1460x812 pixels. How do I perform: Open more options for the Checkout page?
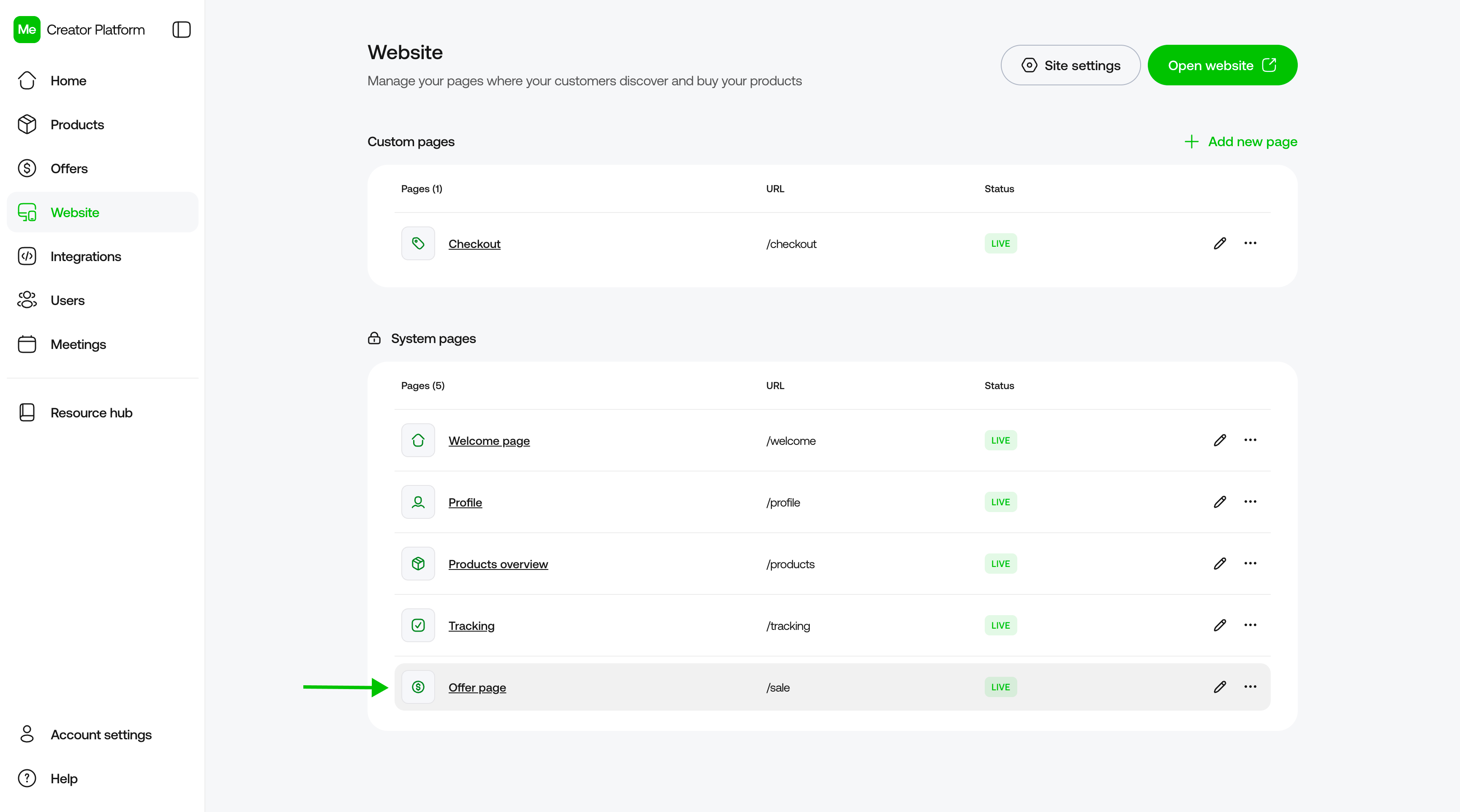(1250, 243)
